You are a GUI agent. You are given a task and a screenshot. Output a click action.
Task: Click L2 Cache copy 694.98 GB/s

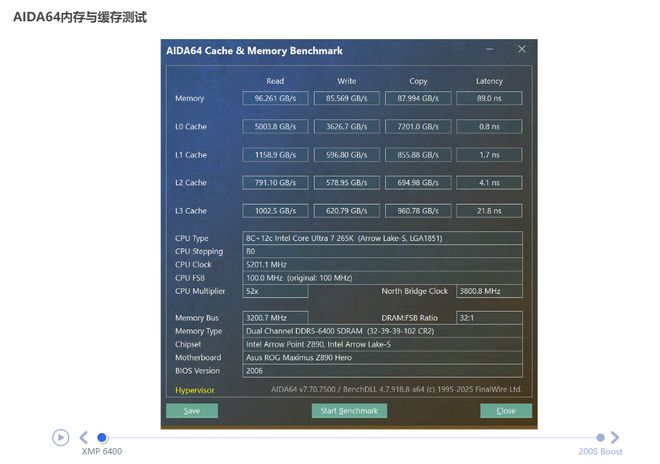[418, 183]
